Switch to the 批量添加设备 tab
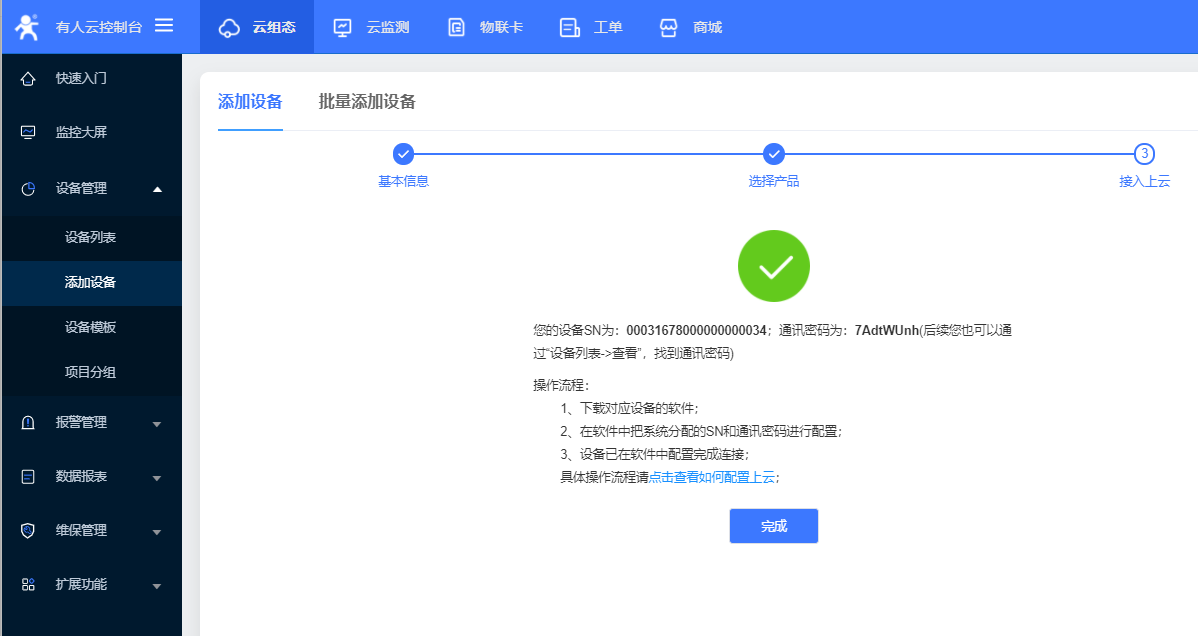Viewport: 1198px width, 636px height. pyautogui.click(x=367, y=102)
